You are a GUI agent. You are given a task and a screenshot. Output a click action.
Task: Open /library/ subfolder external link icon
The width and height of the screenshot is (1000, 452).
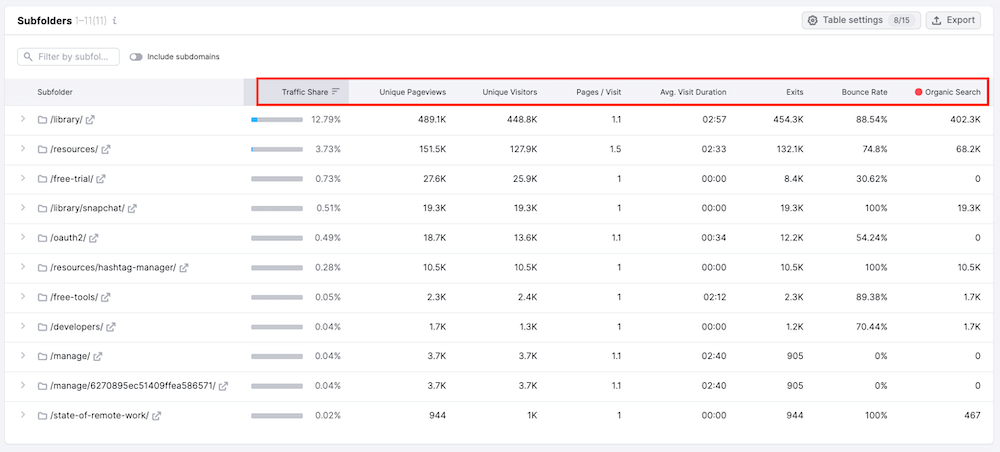(91, 120)
